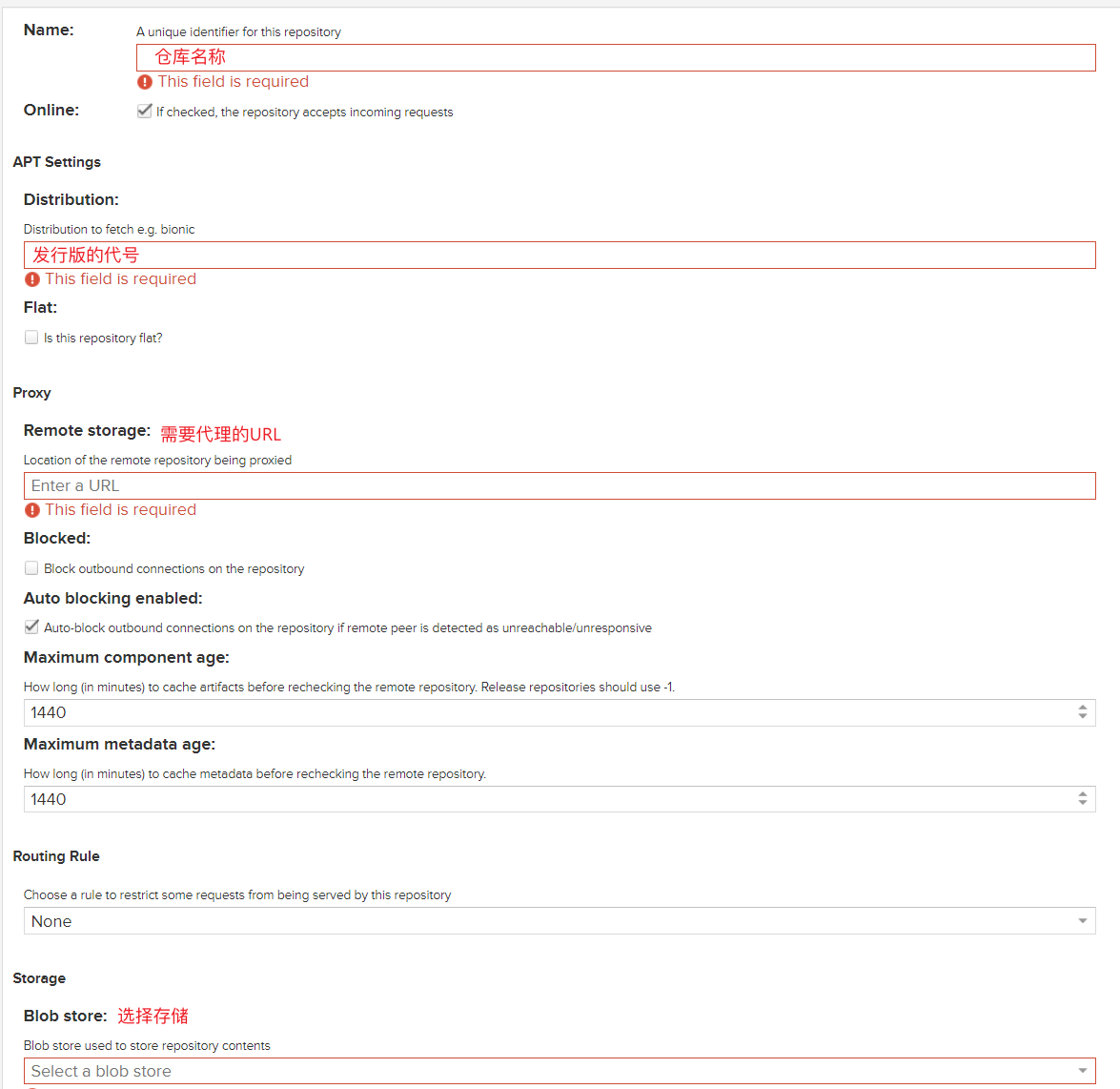Click the error icon under Distribution field
The width and height of the screenshot is (1120, 1089).
[32, 279]
